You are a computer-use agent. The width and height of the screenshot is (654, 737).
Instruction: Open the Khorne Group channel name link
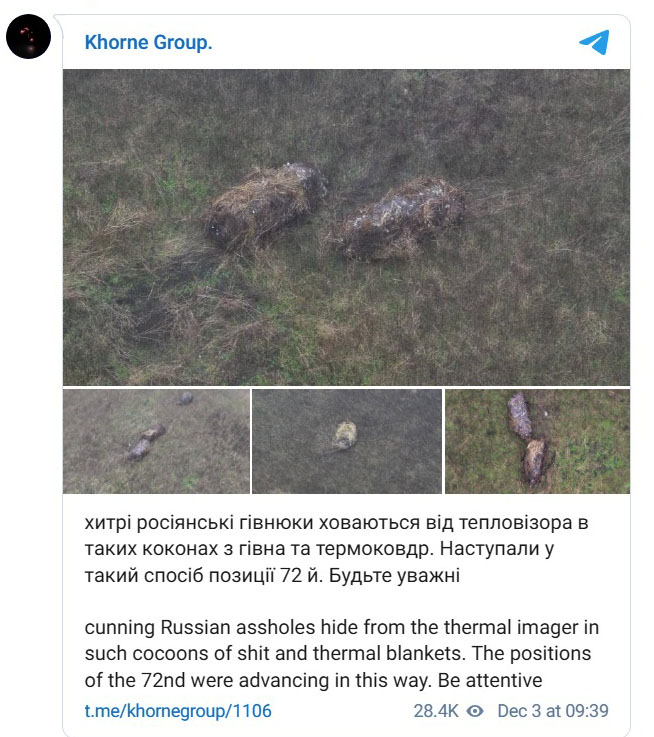[149, 42]
